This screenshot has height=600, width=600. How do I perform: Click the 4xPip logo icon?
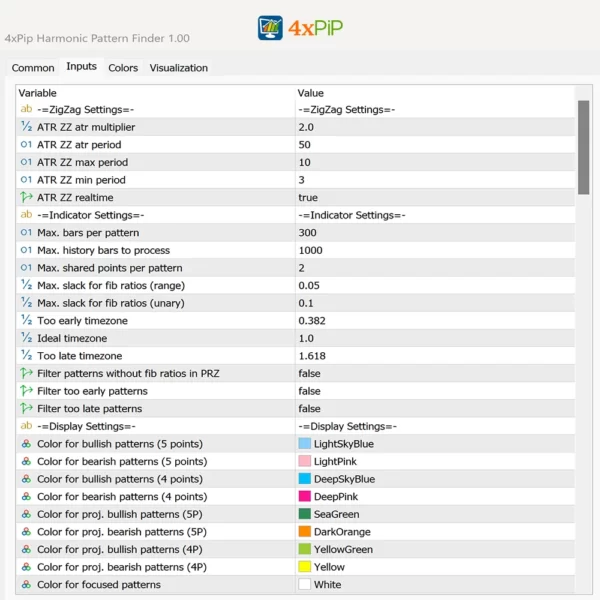270,27
